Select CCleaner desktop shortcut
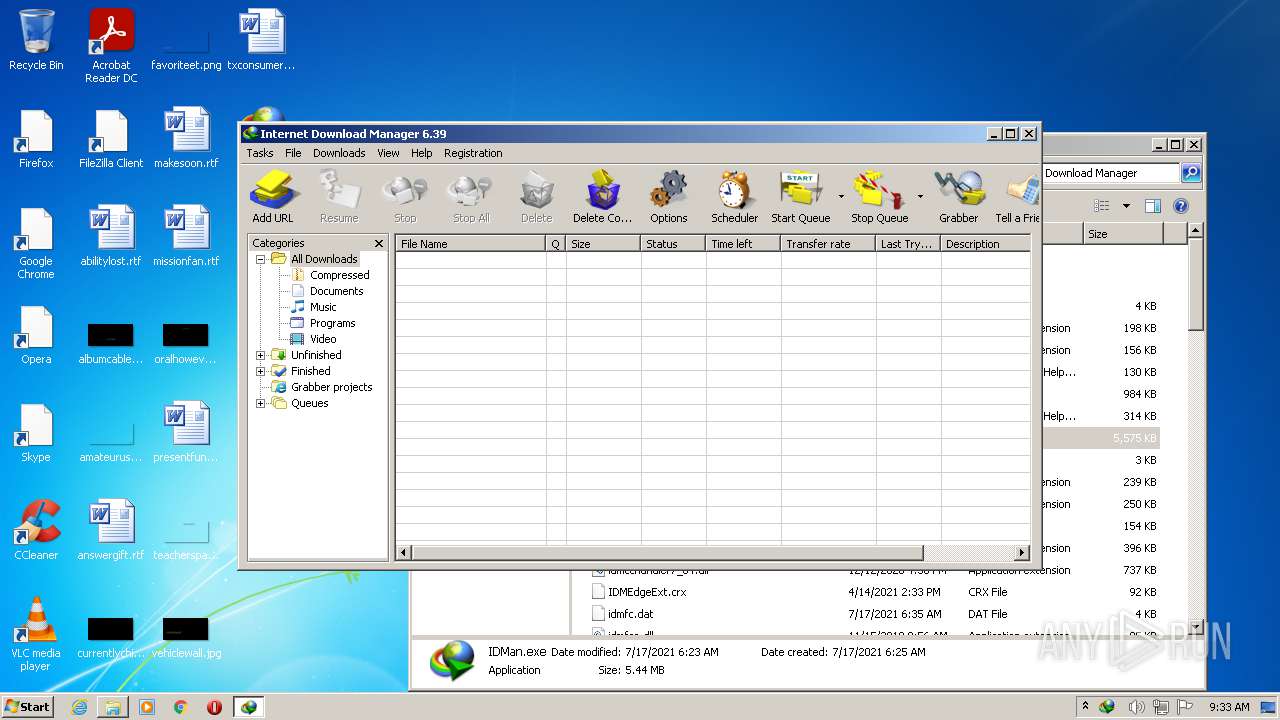1280x720 pixels. [36, 530]
